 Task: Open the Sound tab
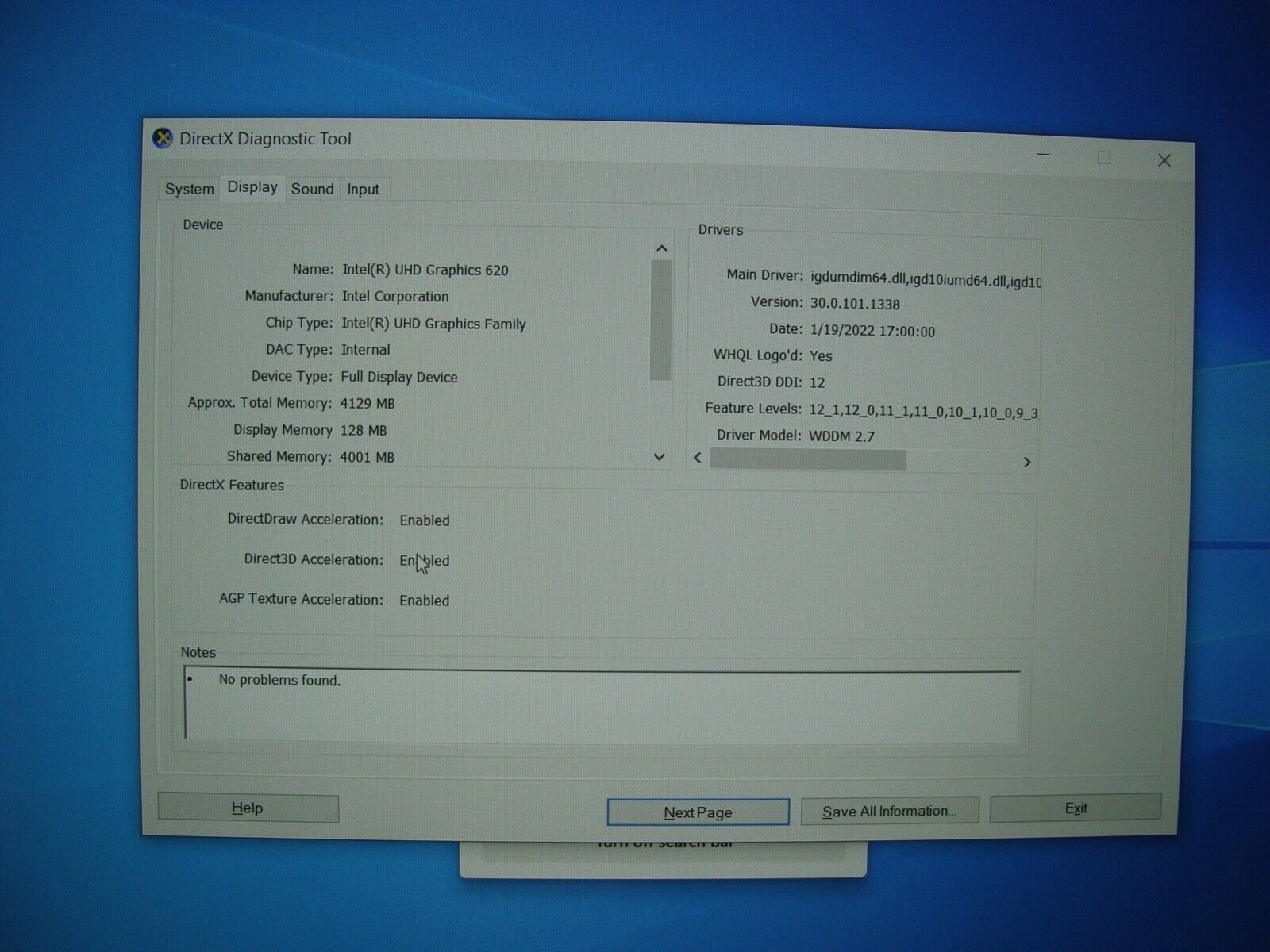pos(312,189)
